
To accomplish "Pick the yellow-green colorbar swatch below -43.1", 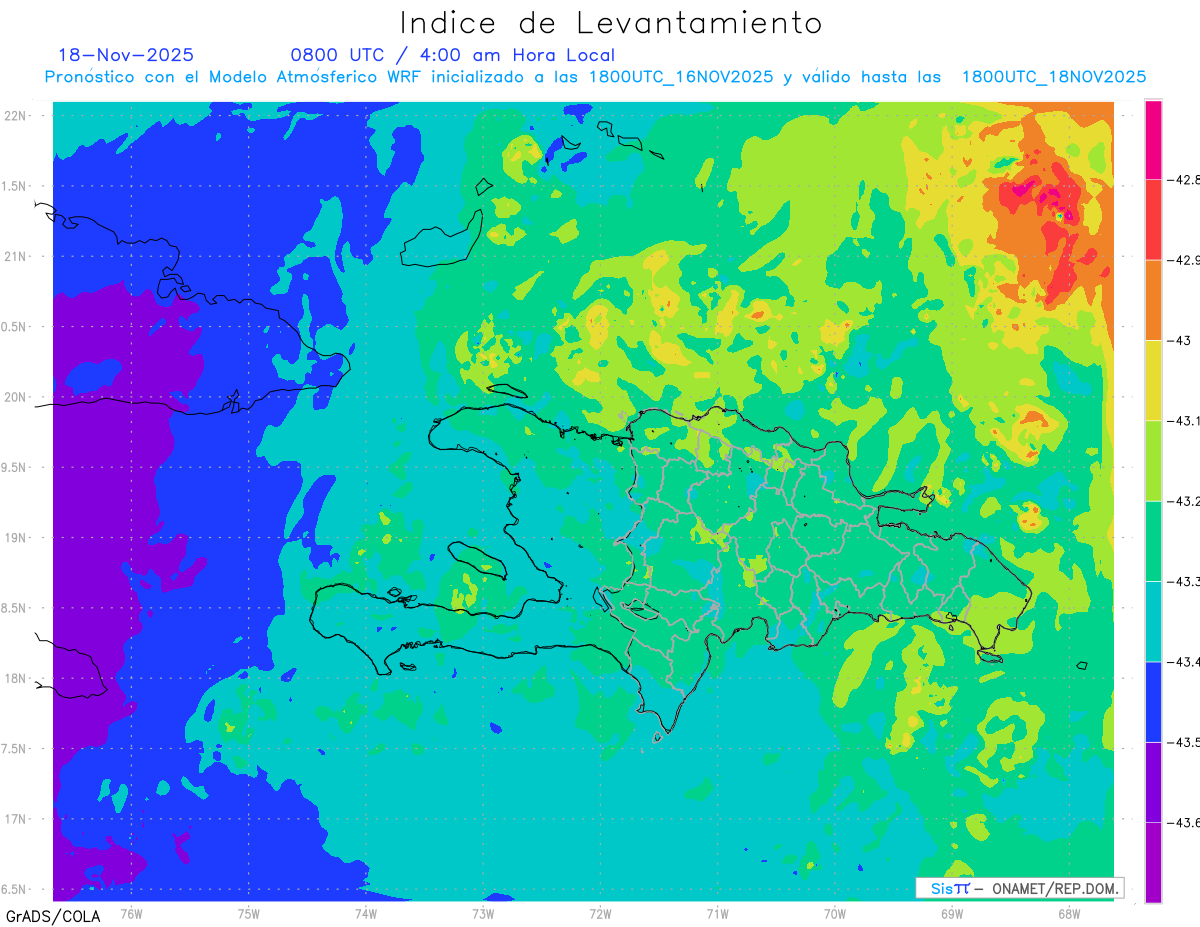I will point(1153,461).
